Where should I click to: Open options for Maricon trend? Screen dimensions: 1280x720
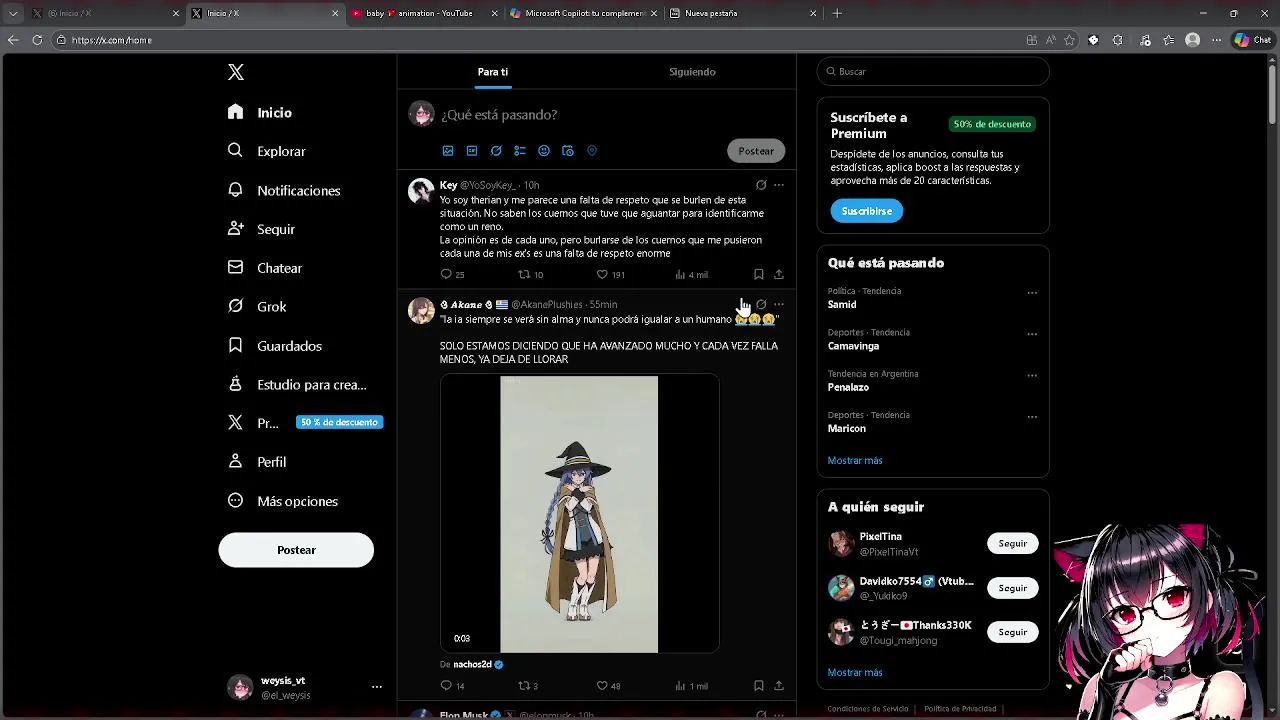pyautogui.click(x=1032, y=417)
